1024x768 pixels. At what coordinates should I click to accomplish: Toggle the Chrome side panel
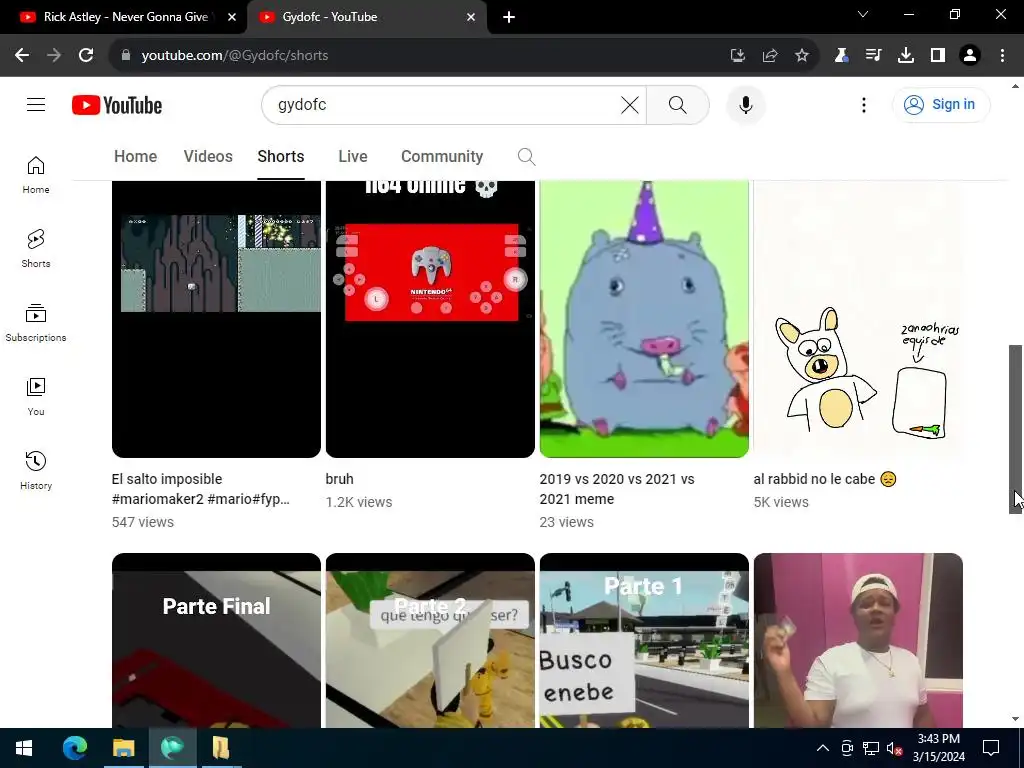coord(938,56)
